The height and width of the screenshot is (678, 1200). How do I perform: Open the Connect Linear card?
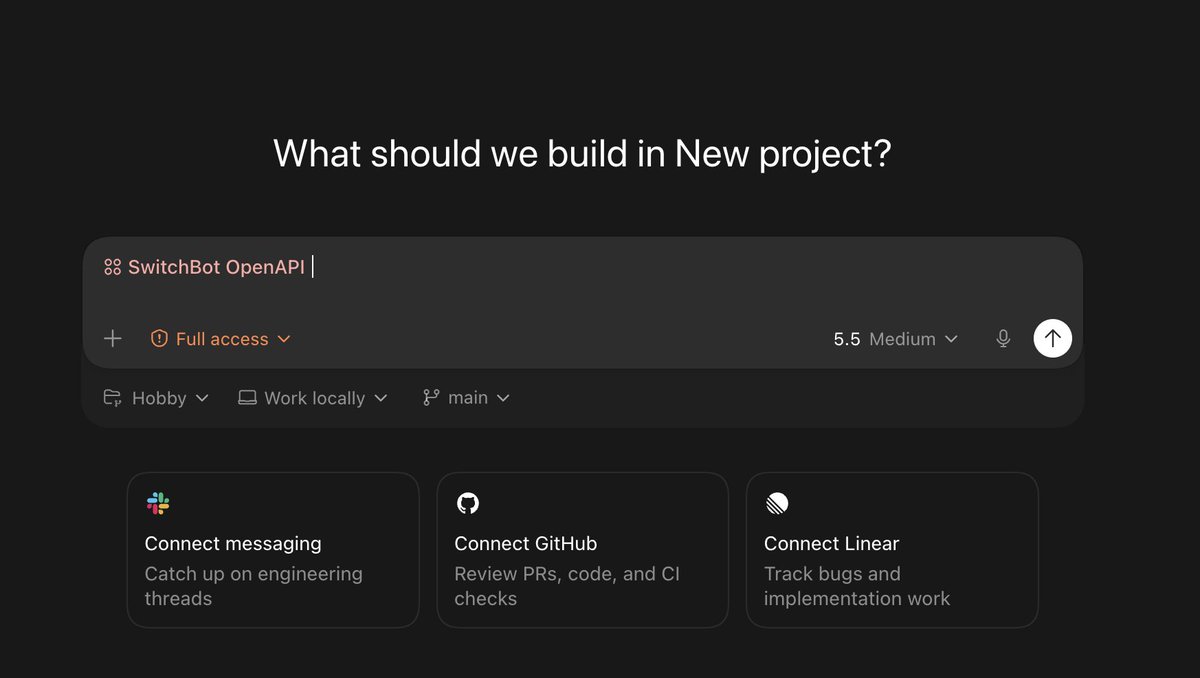coord(892,550)
